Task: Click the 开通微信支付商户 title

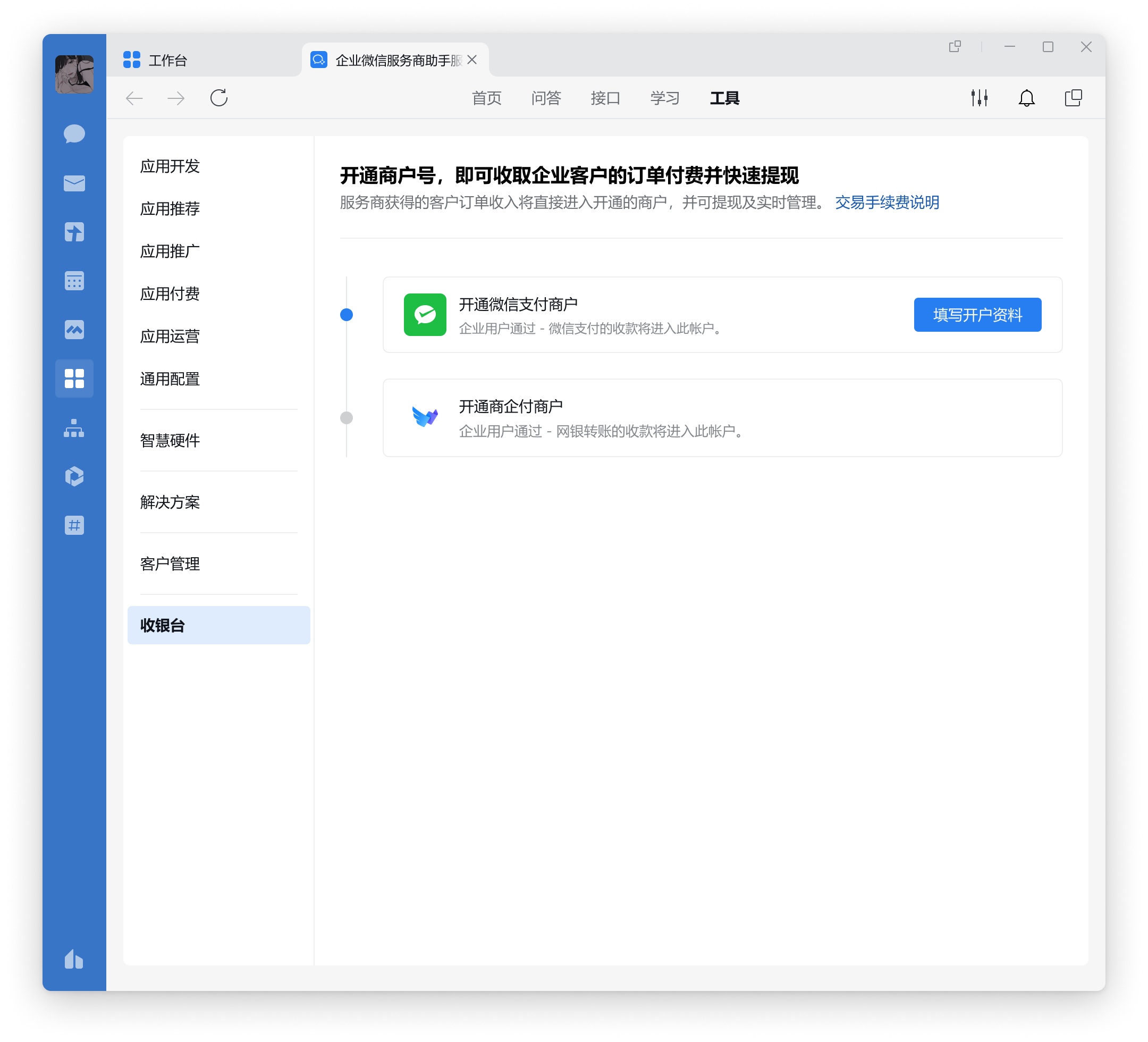Action: pyautogui.click(x=518, y=304)
